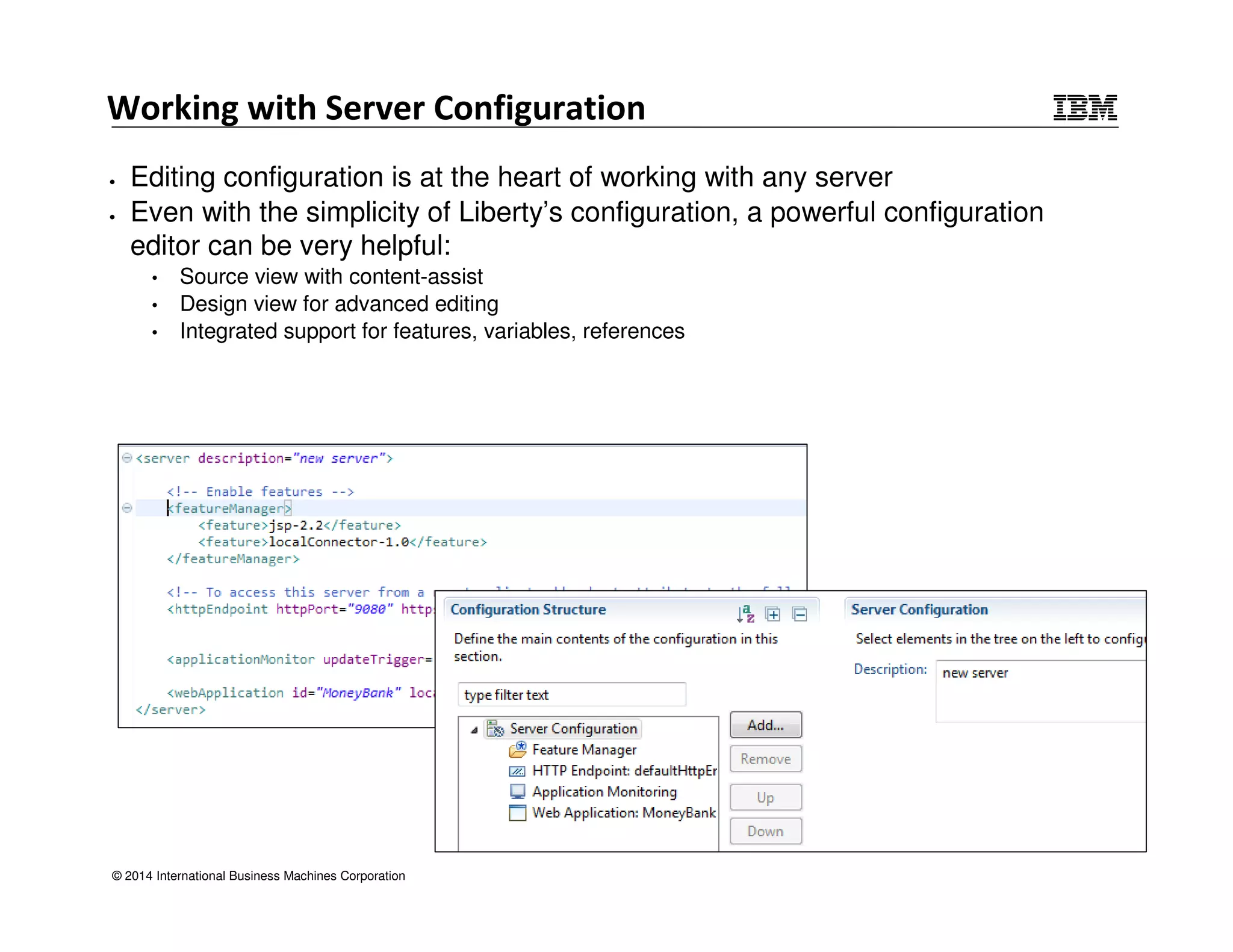Click the Configuration Structure section heading
The width and height of the screenshot is (1233, 952).
coord(528,610)
